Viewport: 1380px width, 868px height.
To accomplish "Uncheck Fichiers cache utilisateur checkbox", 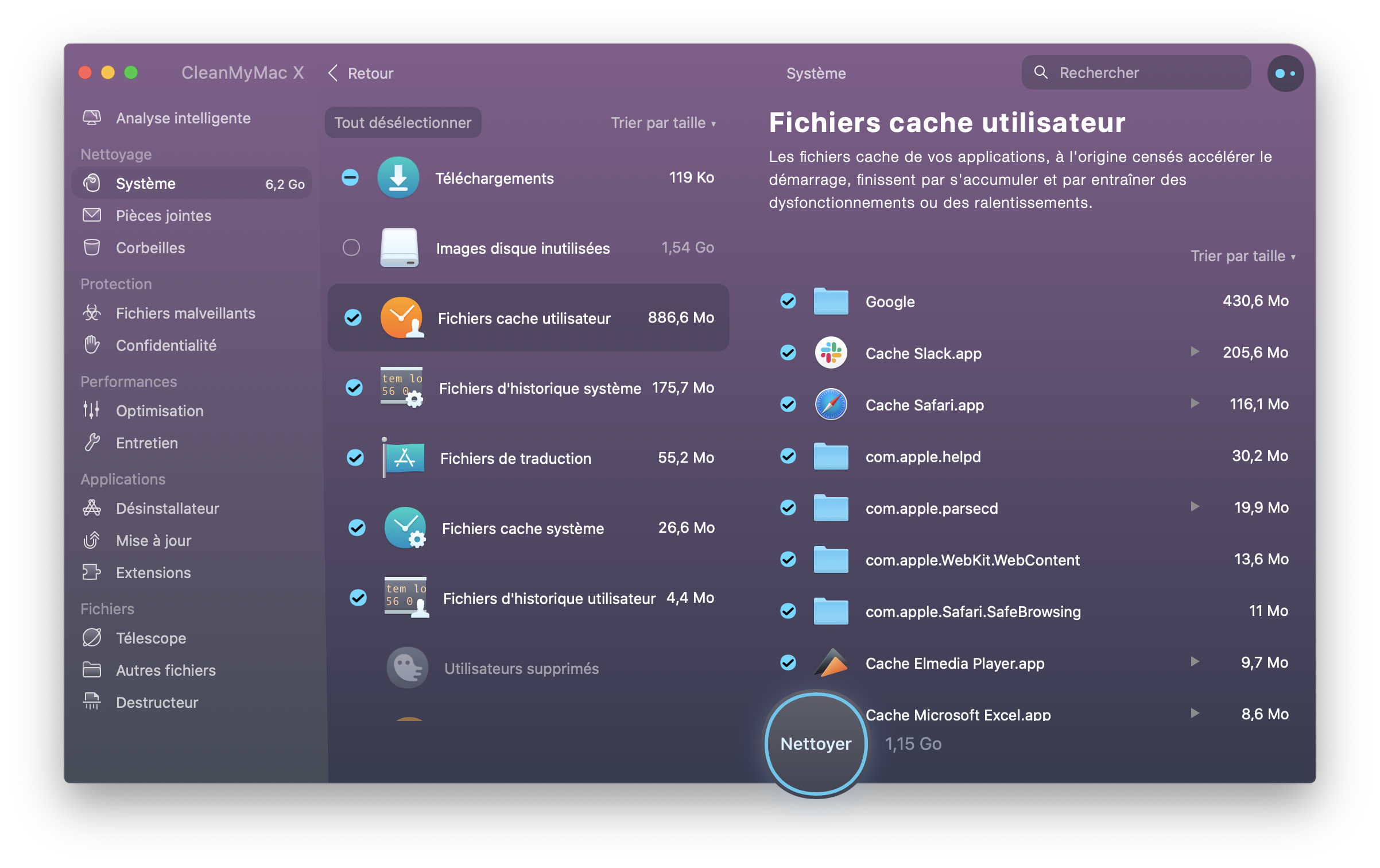I will [353, 317].
